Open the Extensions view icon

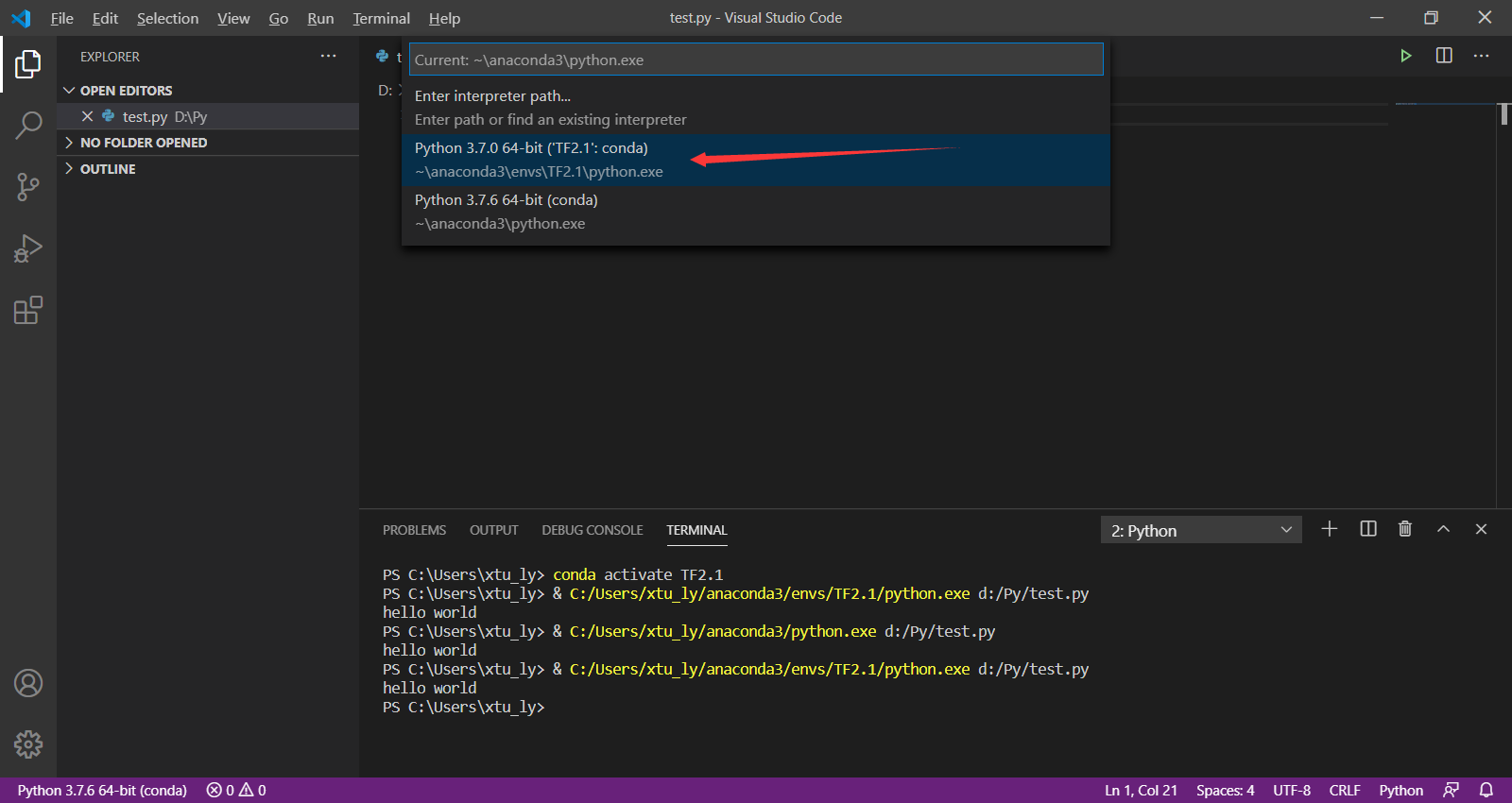coord(28,310)
